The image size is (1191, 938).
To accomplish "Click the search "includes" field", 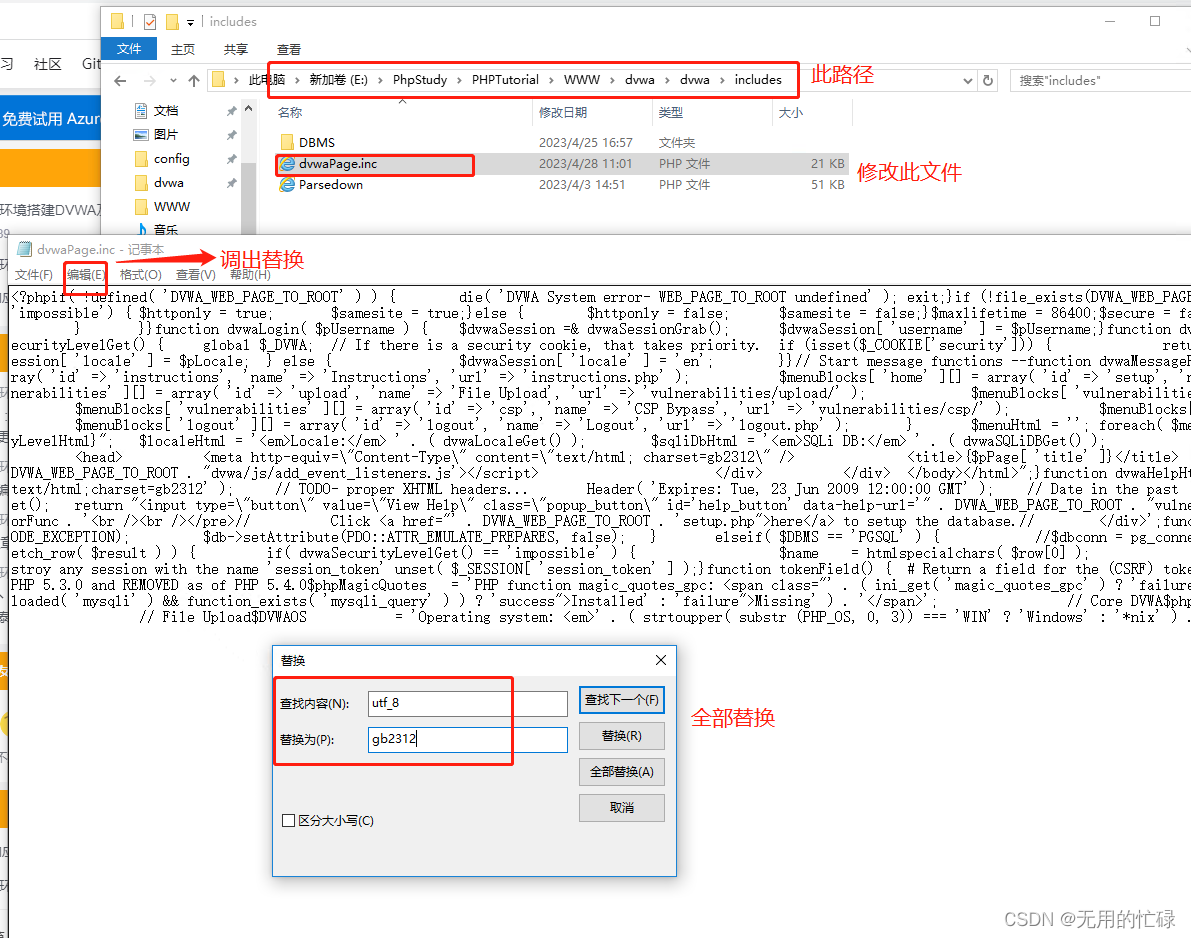I will 1100,81.
